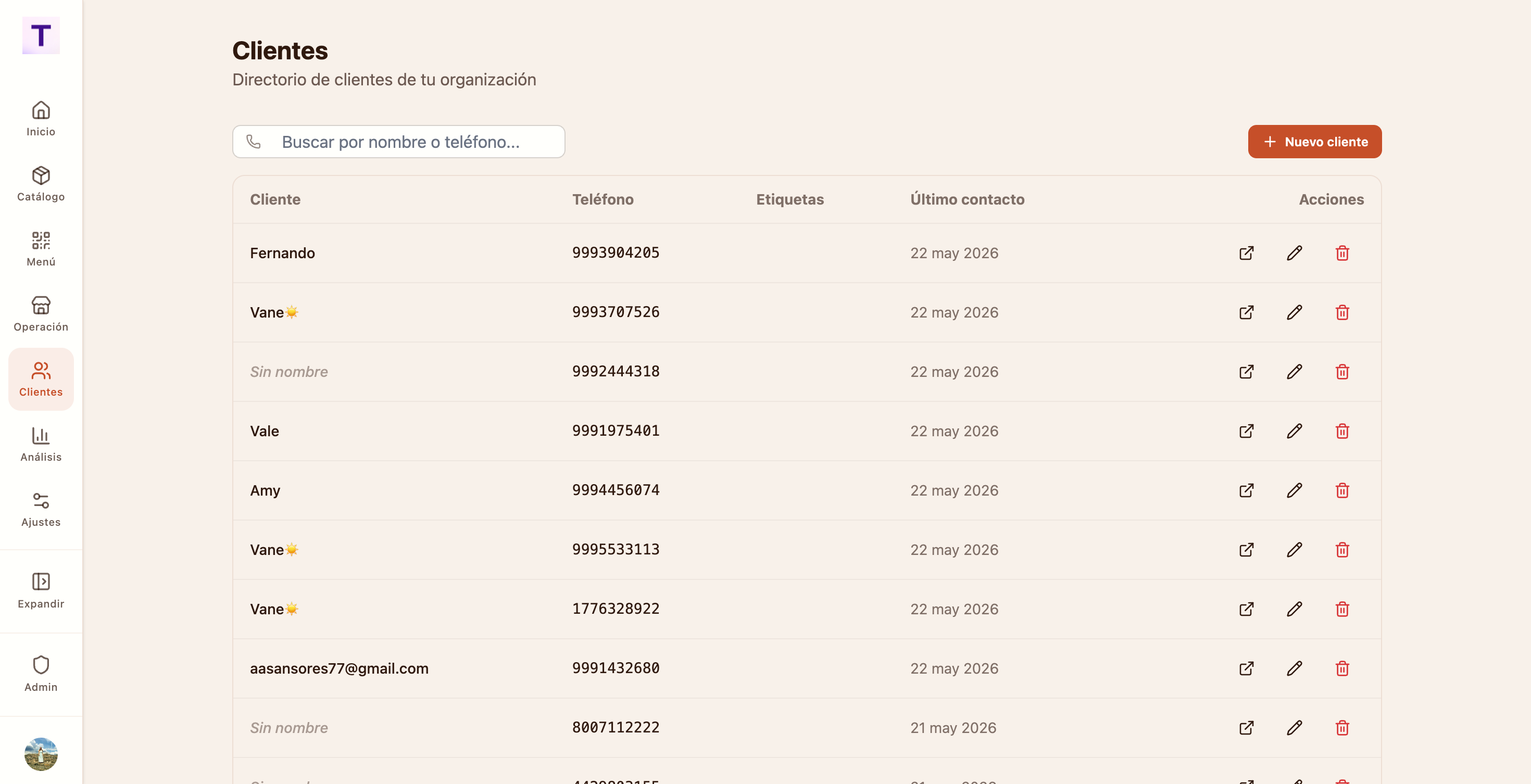Click the Último contacto column header
Image resolution: width=1531 pixels, height=784 pixels.
[967, 199]
